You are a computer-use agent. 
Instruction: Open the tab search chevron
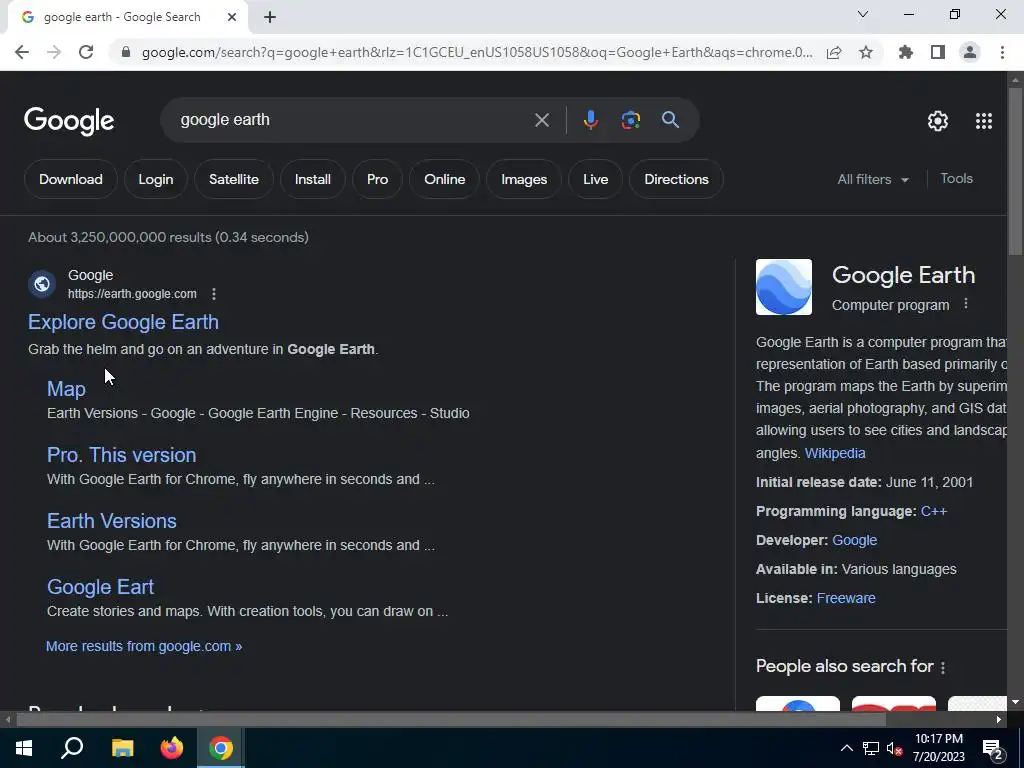(x=863, y=14)
